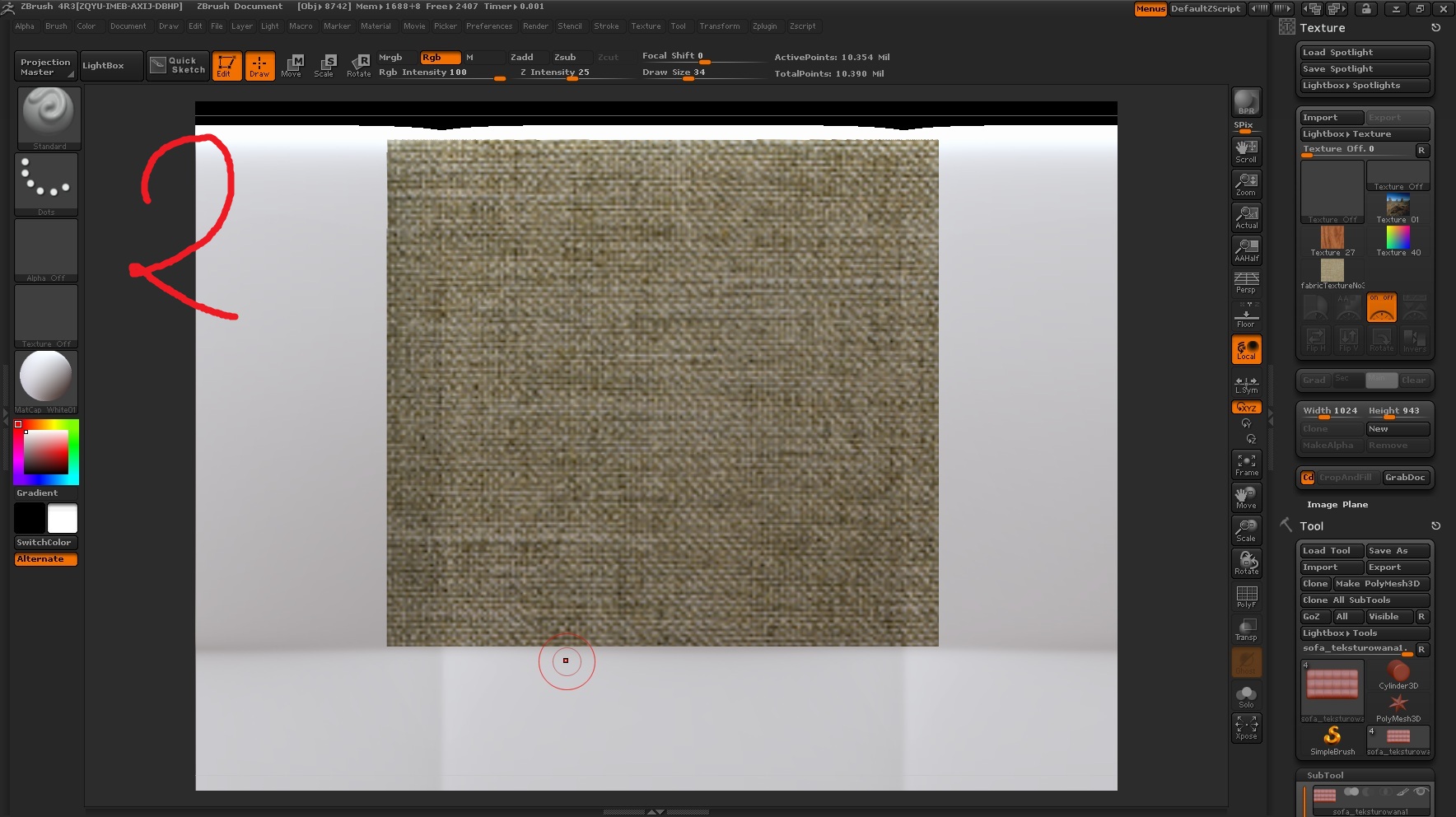
Task: Open the Alpha Off selector
Action: 46,250
